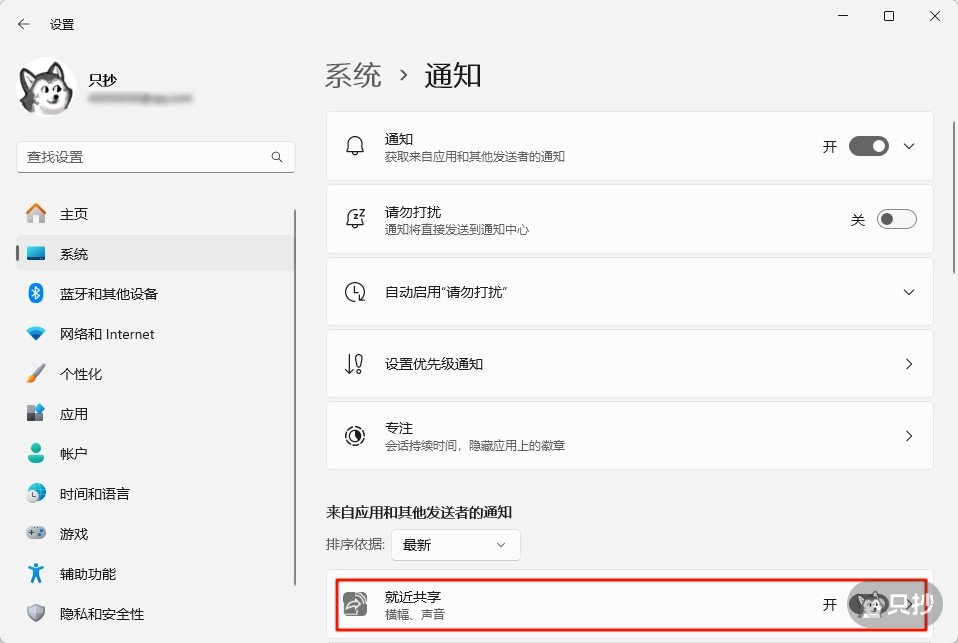Expand the 通知 section chevron
The width and height of the screenshot is (958, 643).
coord(909,146)
